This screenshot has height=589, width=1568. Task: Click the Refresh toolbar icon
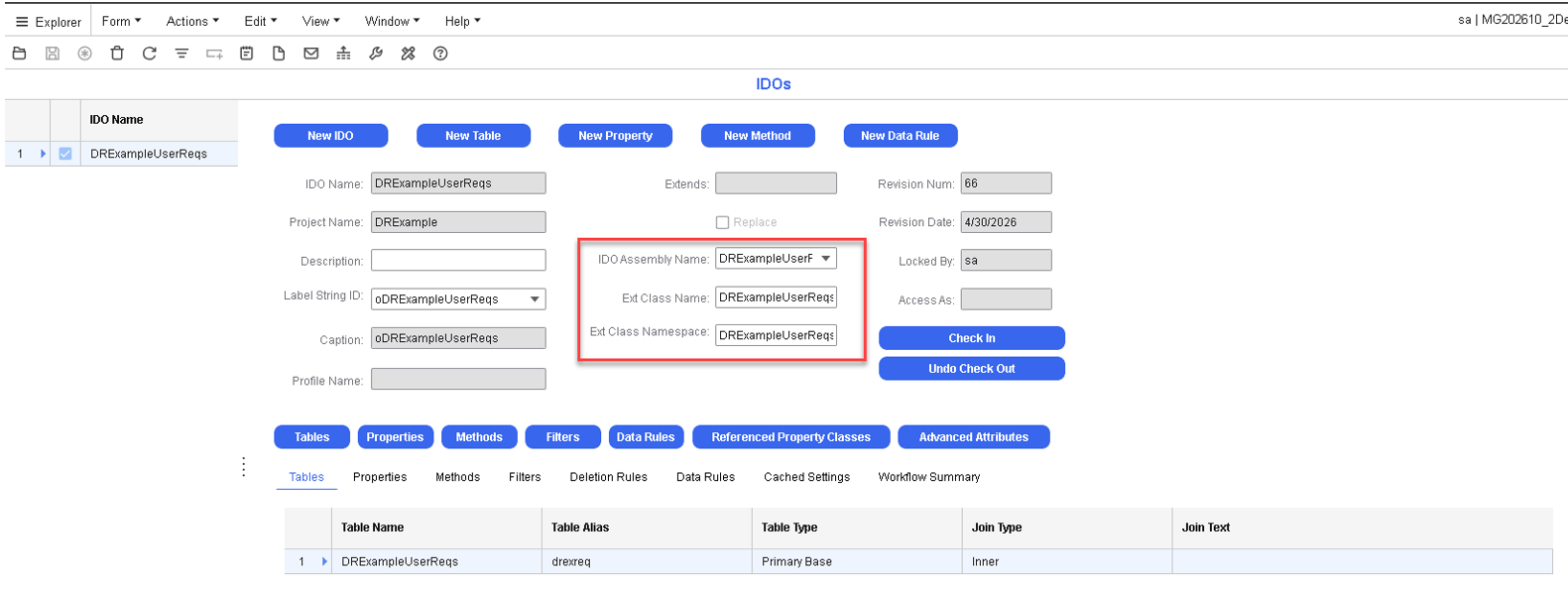(x=150, y=54)
